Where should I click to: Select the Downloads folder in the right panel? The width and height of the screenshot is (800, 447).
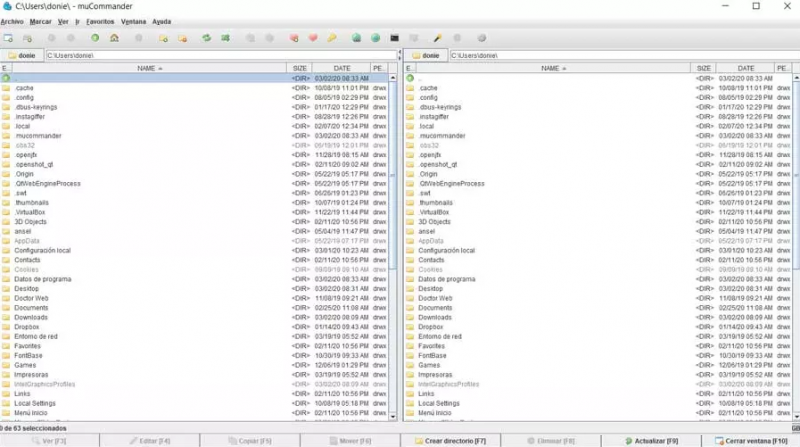tap(436, 317)
